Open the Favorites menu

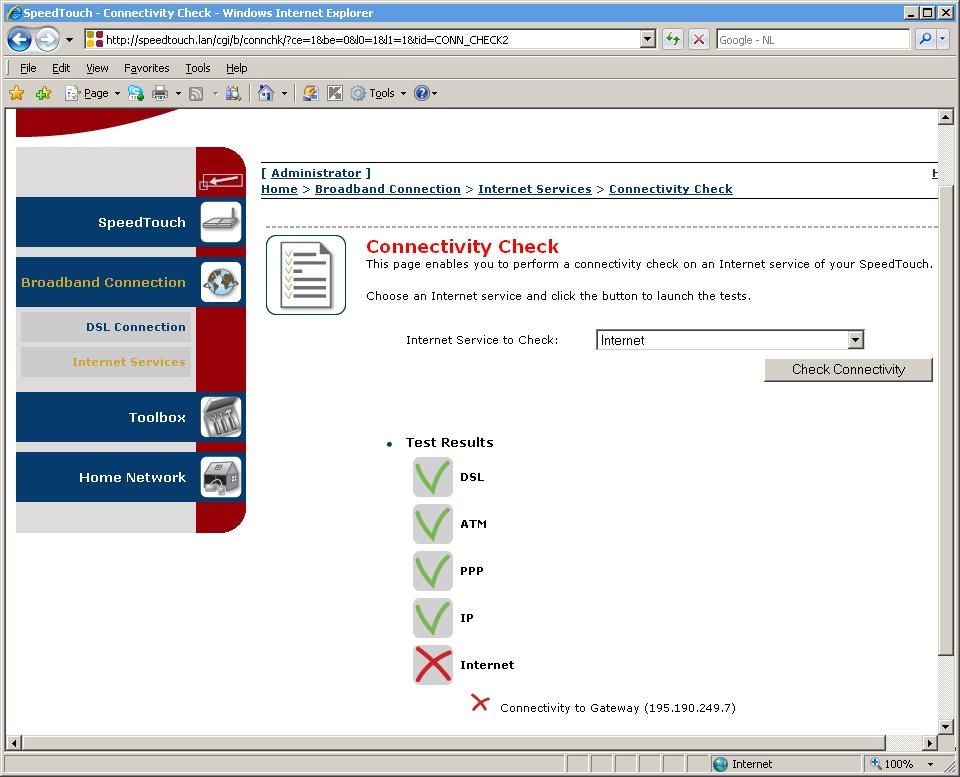(x=146, y=68)
